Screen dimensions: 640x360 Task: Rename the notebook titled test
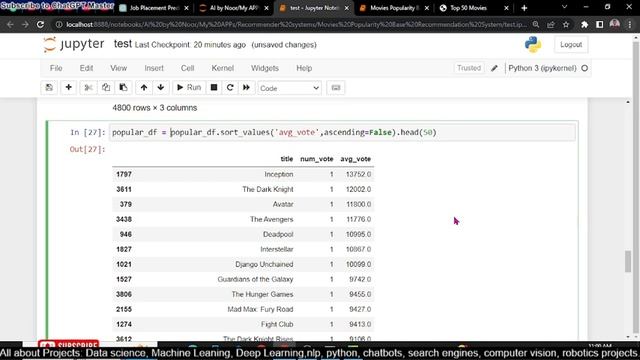pos(122,44)
